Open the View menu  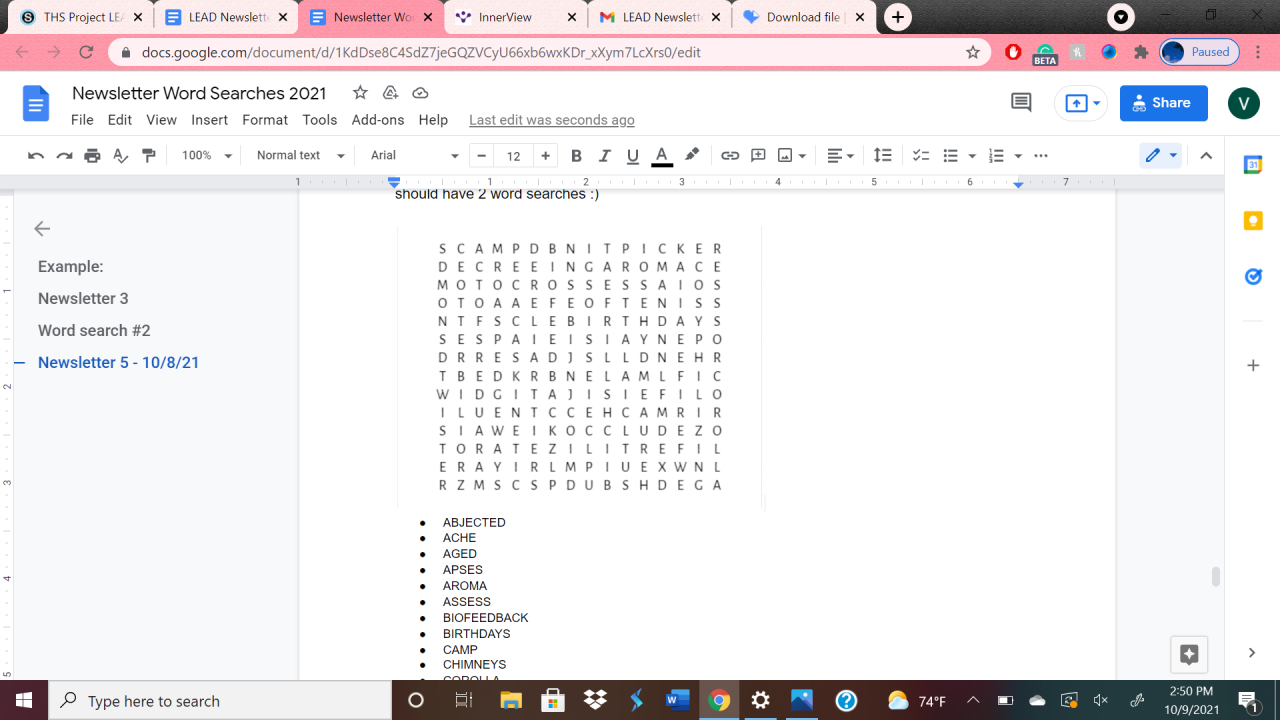pos(161,120)
